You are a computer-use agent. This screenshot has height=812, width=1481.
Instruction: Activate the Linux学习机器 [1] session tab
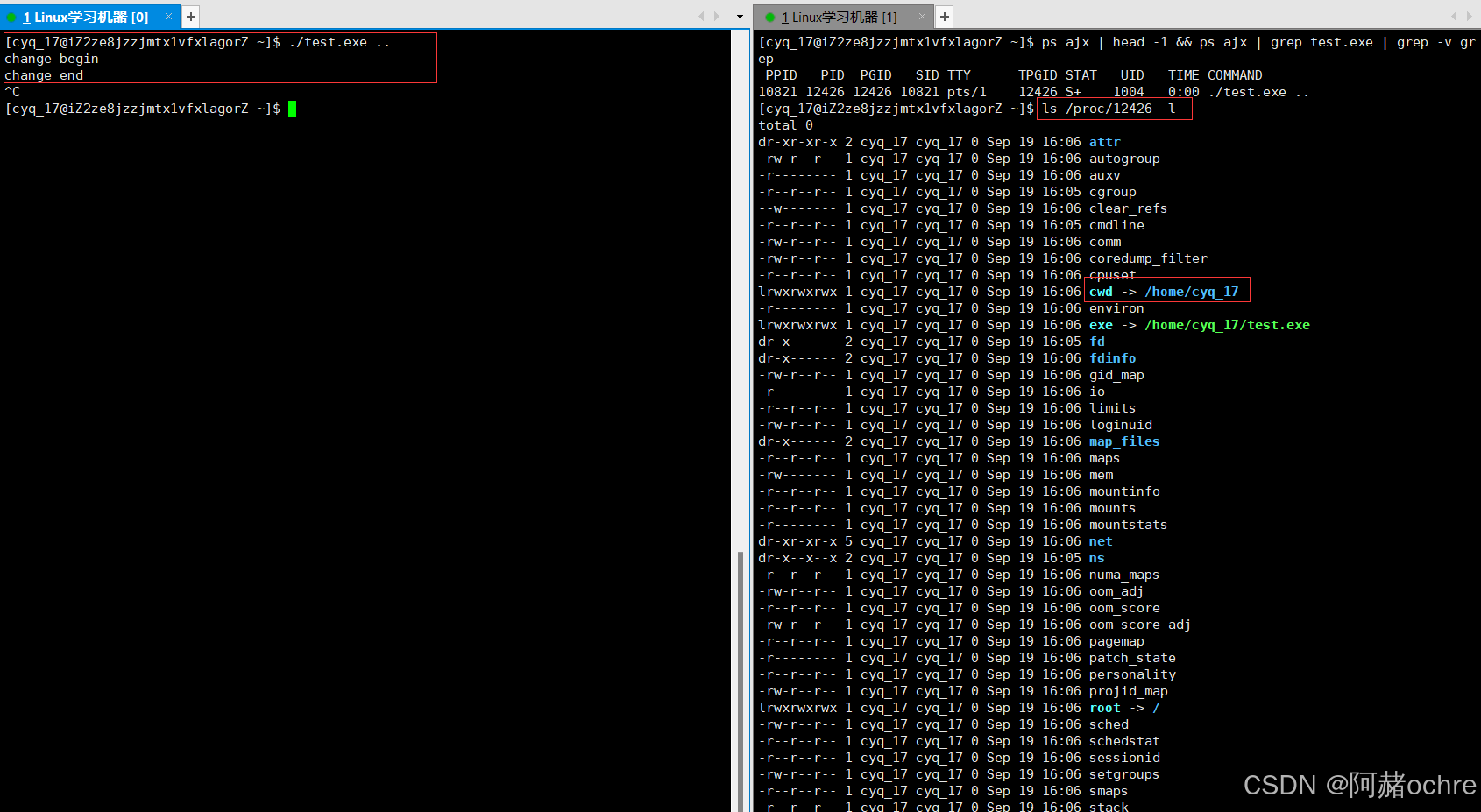[x=839, y=17]
